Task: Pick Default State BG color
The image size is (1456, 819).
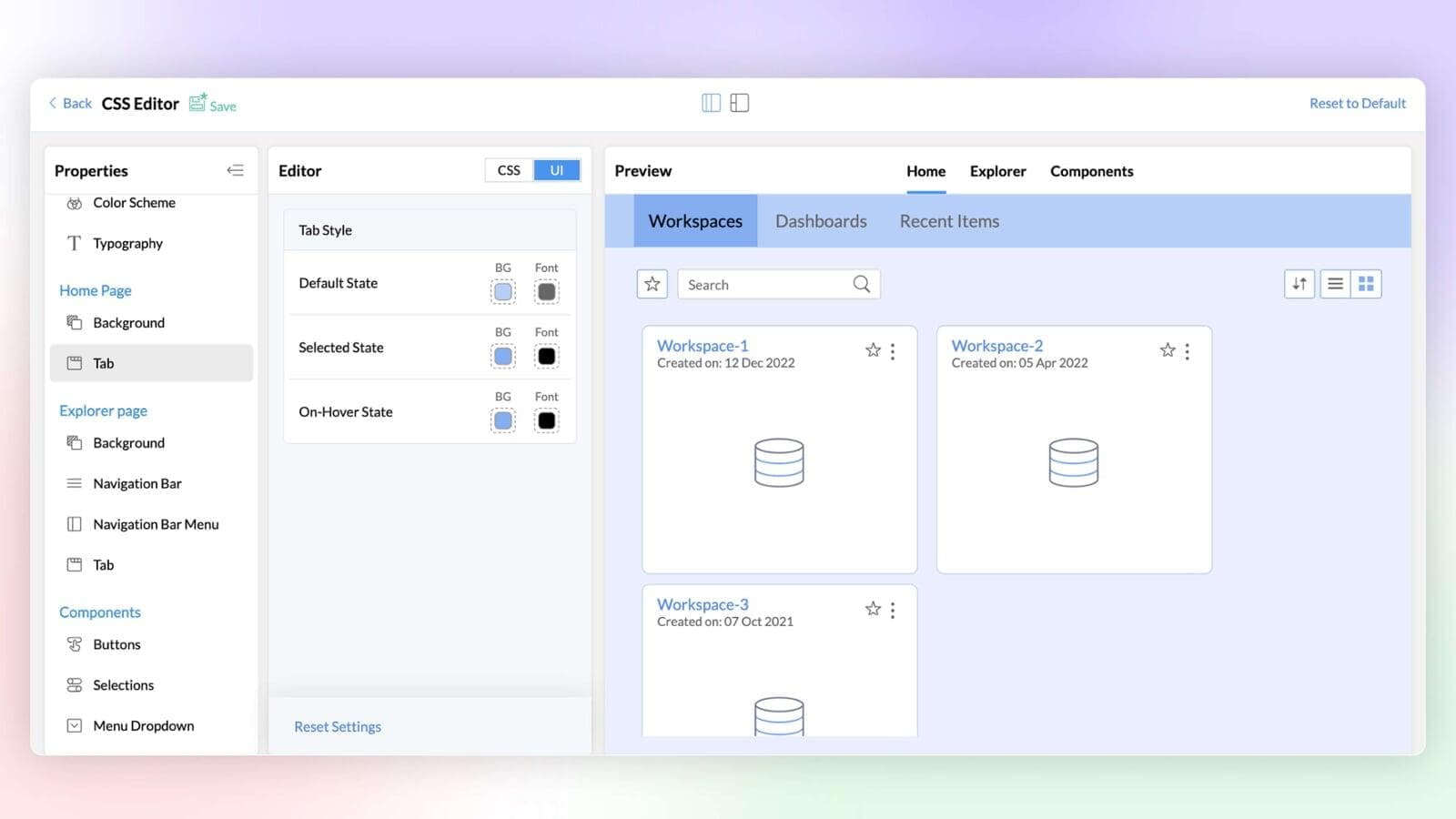Action: coord(503,292)
